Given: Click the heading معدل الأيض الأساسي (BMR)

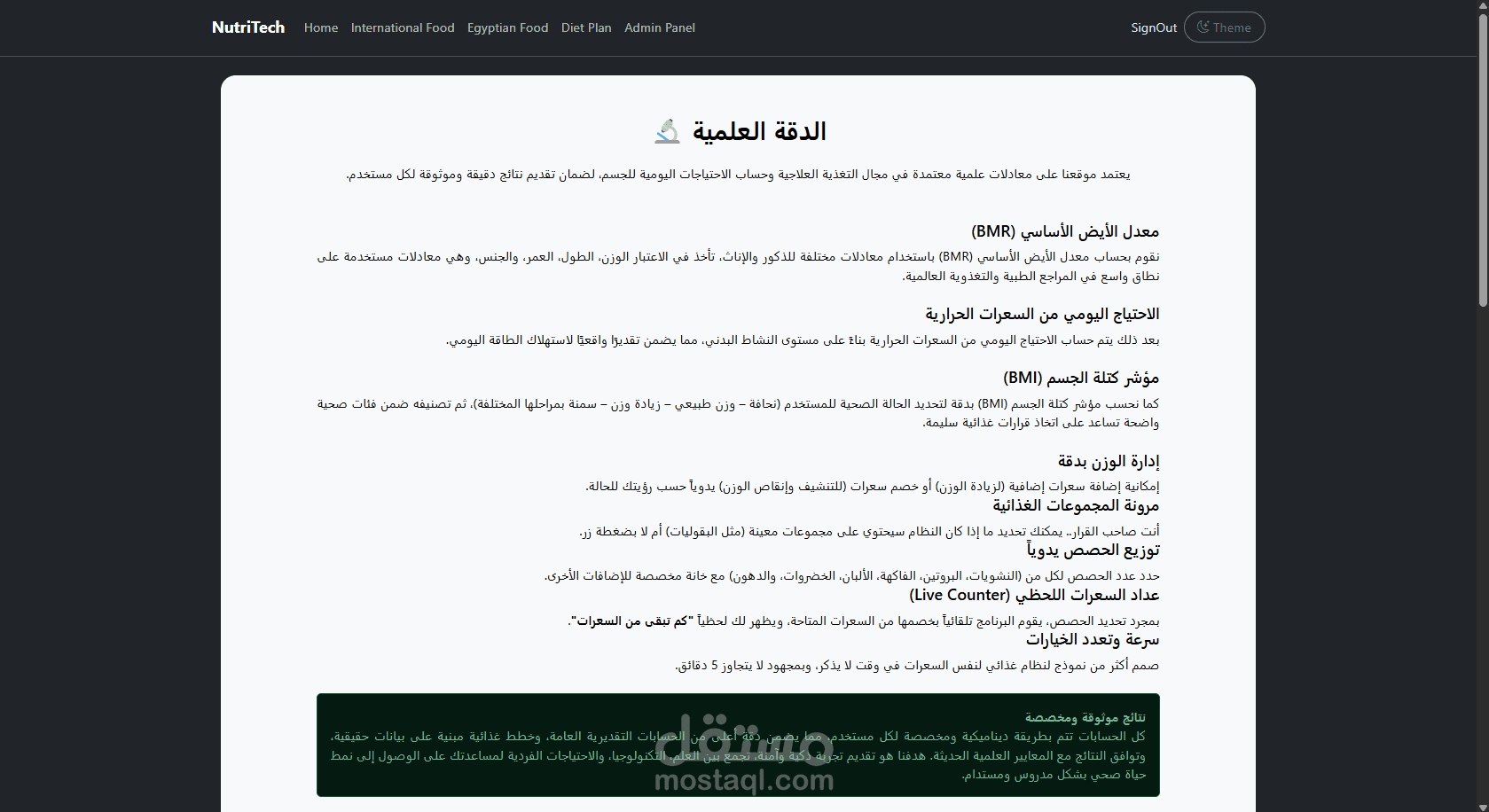Looking at the screenshot, I should [1065, 231].
